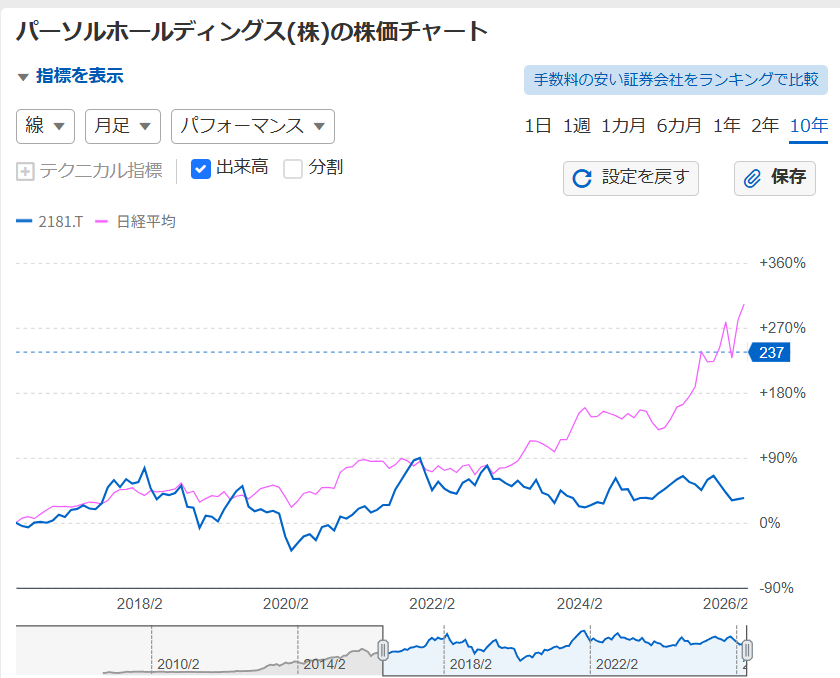The width and height of the screenshot is (840, 678).
Task: Open the 線 chart type dropdown
Action: (46, 126)
